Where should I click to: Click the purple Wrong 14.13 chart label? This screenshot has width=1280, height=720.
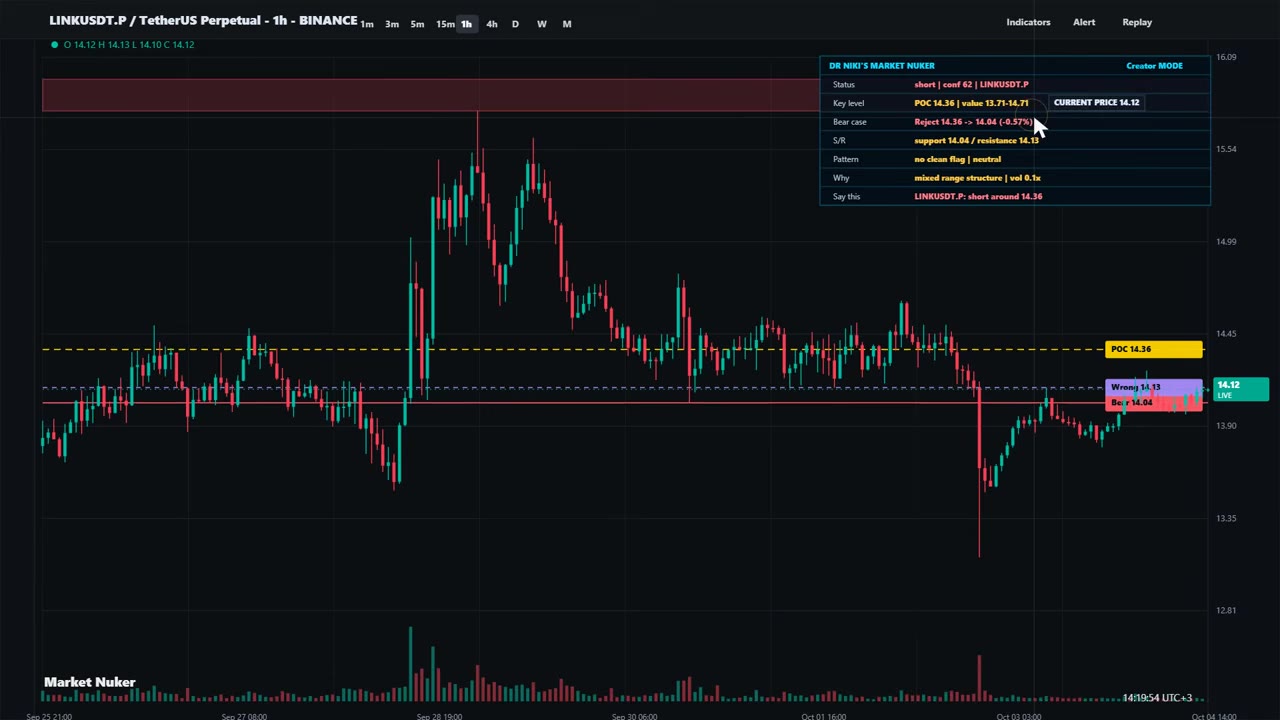[x=1154, y=387]
